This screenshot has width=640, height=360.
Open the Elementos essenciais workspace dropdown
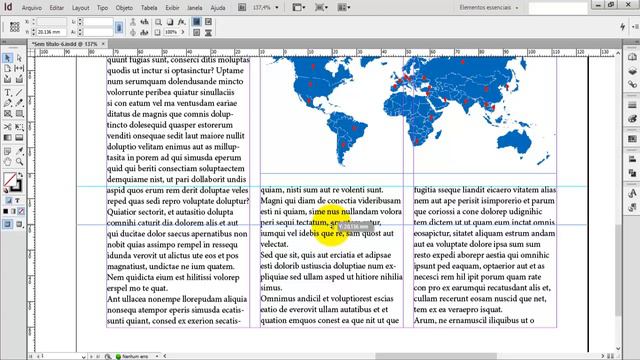489,7
